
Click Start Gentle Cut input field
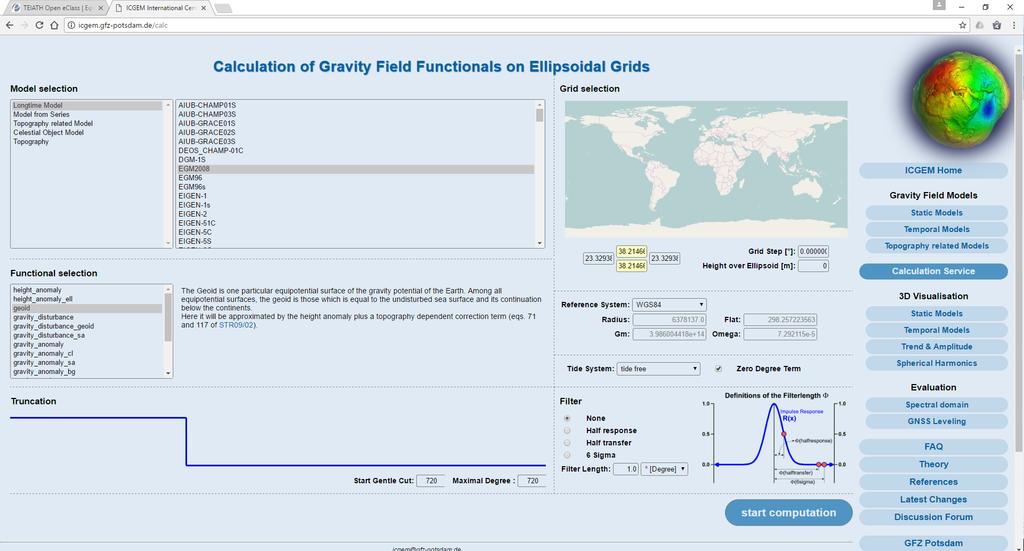pos(431,480)
